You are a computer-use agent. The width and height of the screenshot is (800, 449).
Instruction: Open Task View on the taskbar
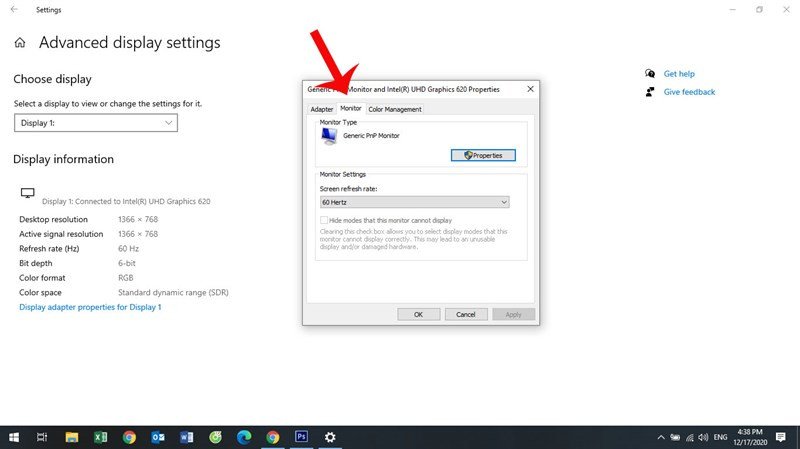[x=42, y=437]
